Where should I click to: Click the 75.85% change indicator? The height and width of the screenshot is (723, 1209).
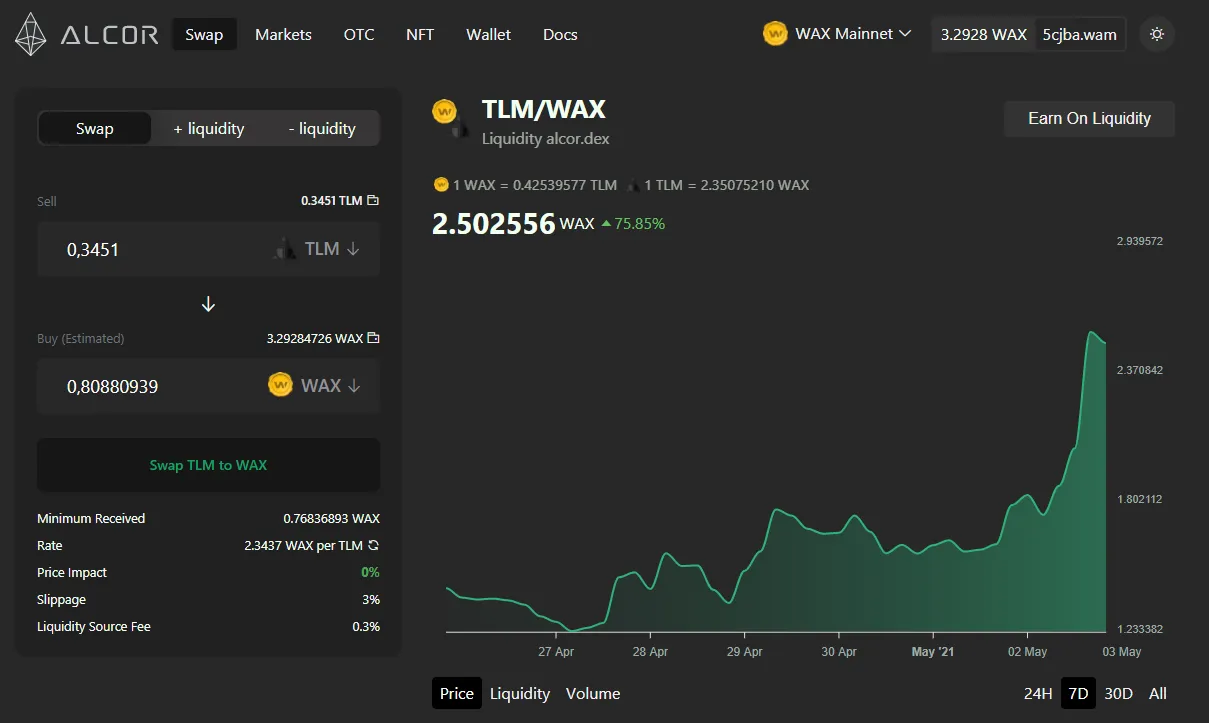point(632,224)
